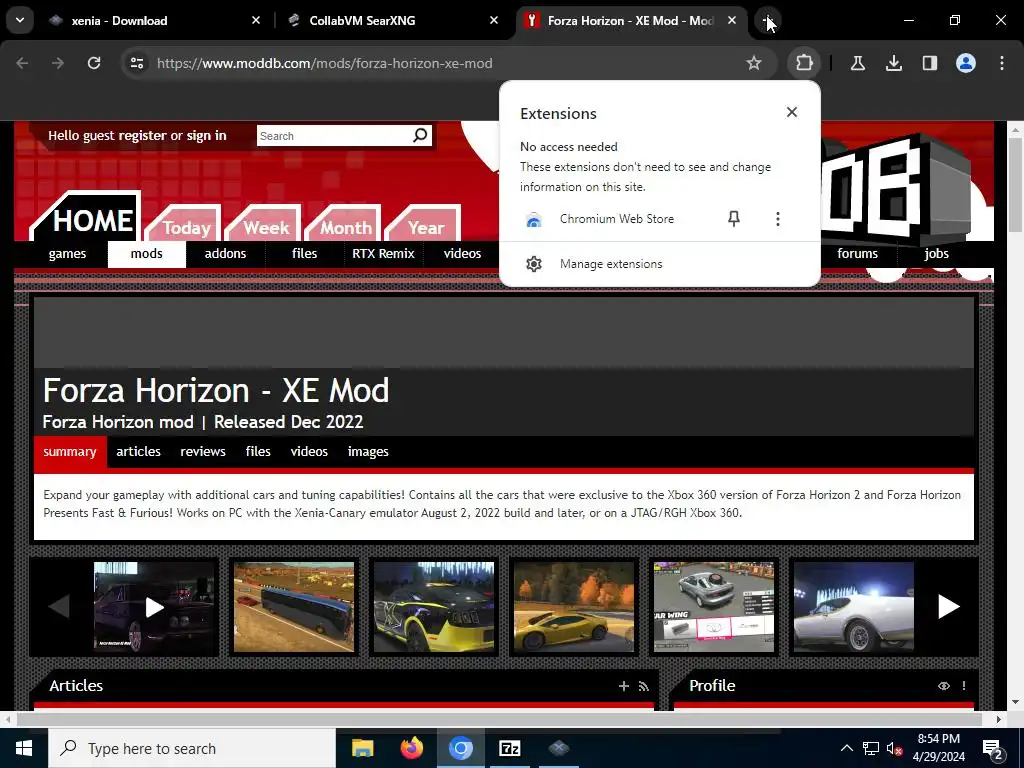Open the forums navigation item
The image size is (1024, 768).
point(857,253)
